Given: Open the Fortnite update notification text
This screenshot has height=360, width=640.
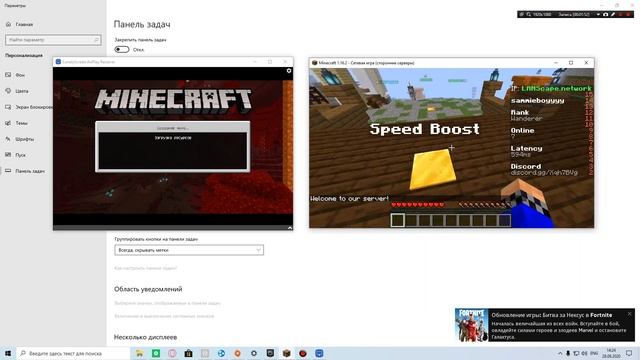Looking at the screenshot, I should [559, 326].
